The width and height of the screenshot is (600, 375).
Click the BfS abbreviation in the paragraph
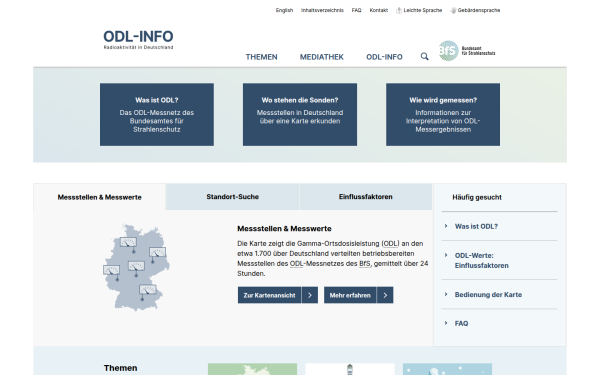pyautogui.click(x=365, y=263)
